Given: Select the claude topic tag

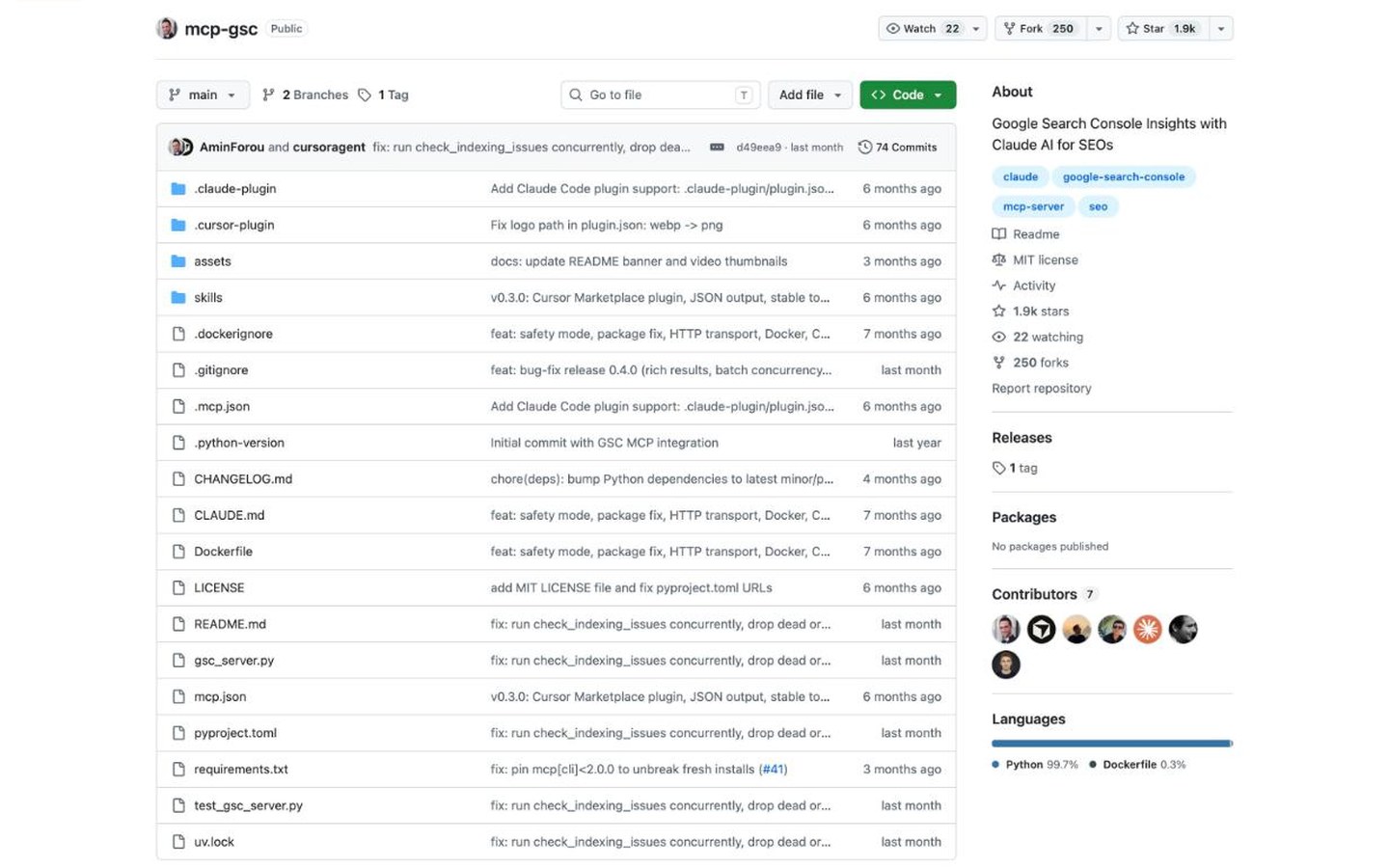Looking at the screenshot, I should (1021, 176).
